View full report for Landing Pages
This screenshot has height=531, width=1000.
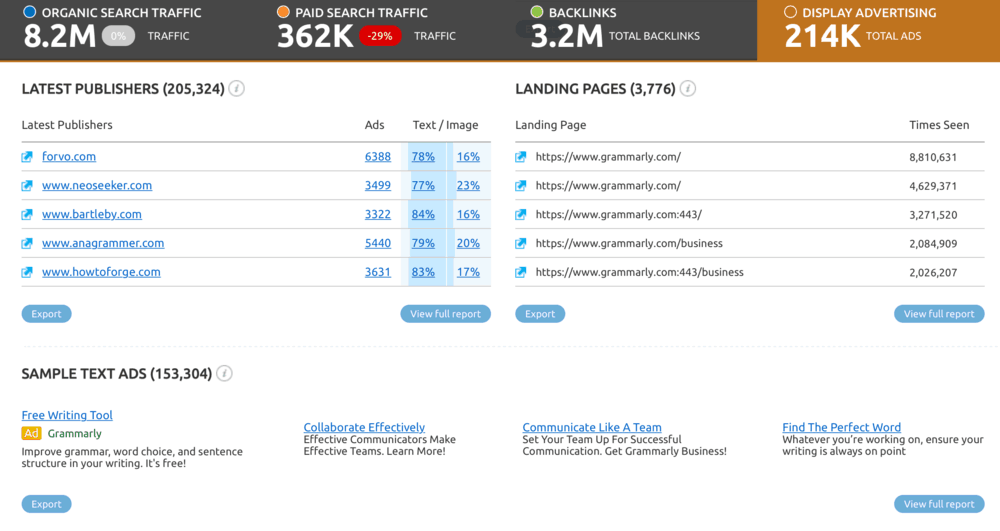(x=939, y=314)
